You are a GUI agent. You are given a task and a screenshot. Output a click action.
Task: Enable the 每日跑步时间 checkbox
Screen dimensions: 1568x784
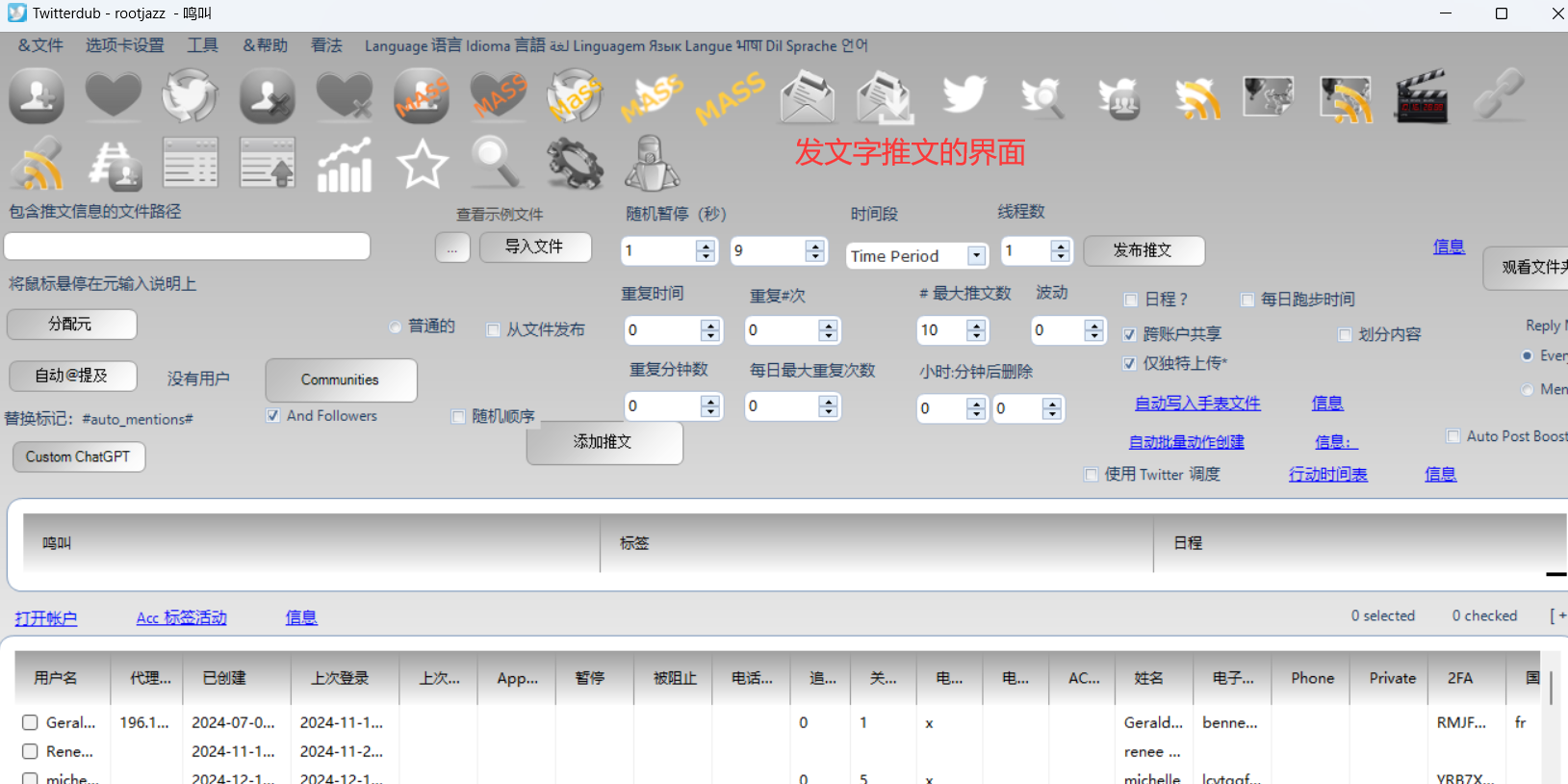[1247, 300]
